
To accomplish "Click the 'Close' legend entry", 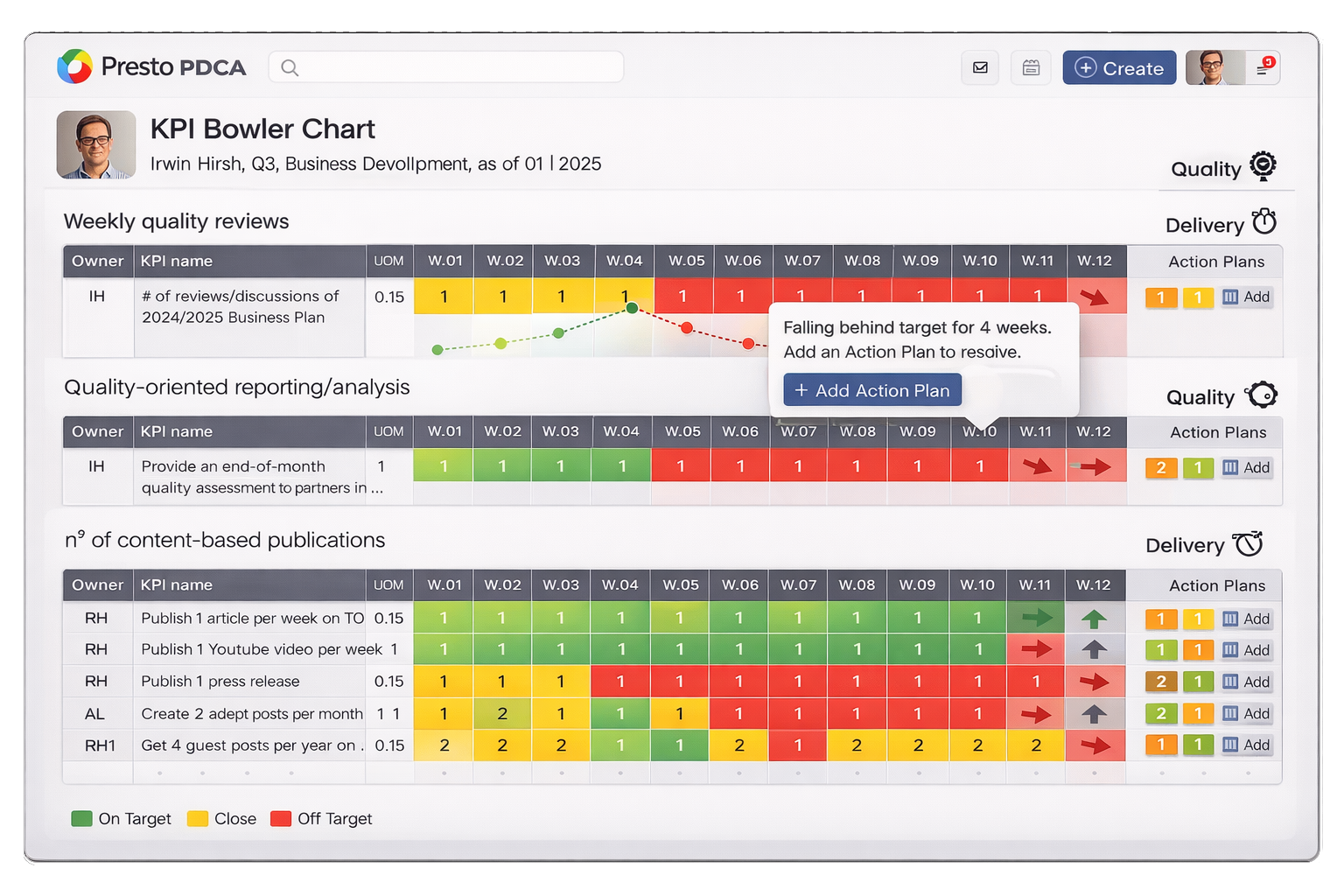I will pos(222,819).
